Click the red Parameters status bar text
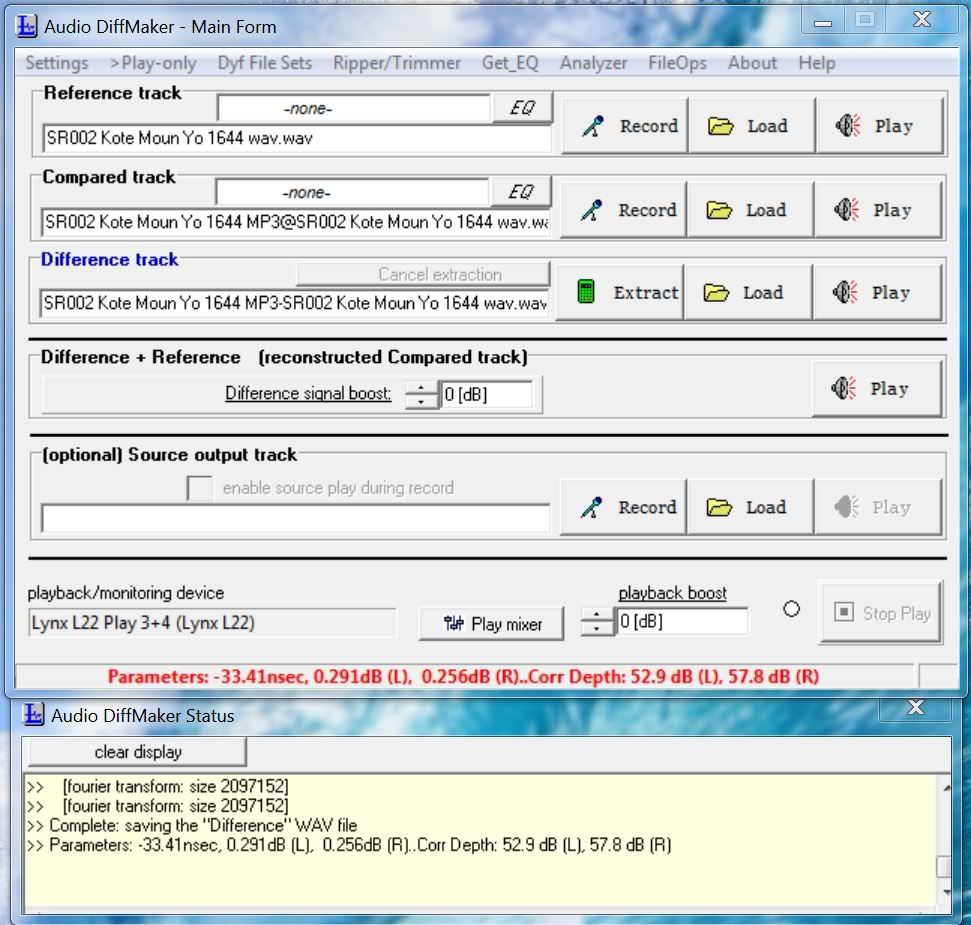The height and width of the screenshot is (925, 971). 463,676
